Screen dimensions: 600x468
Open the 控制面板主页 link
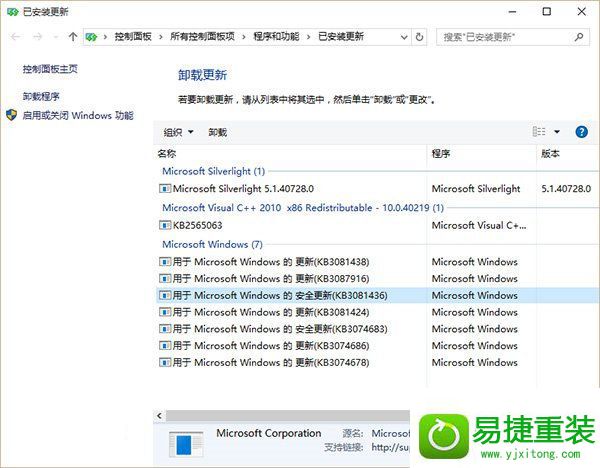(50, 69)
